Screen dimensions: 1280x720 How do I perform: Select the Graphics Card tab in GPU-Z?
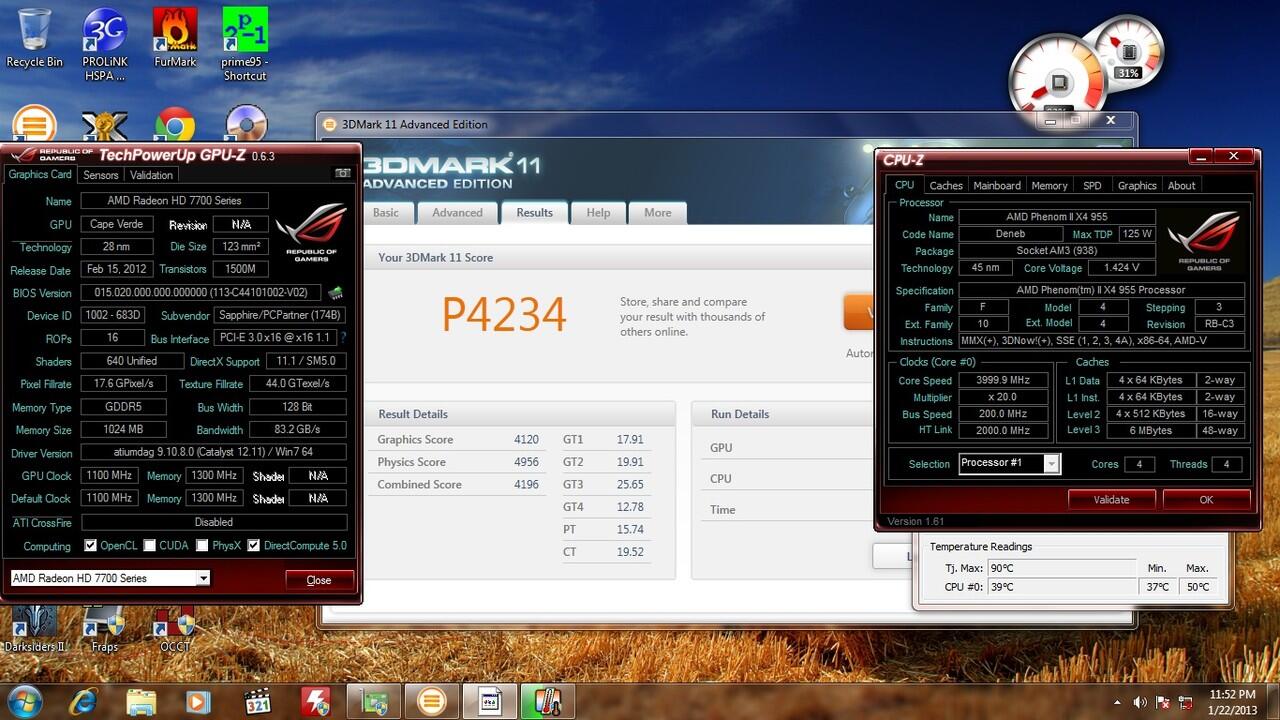coord(40,174)
